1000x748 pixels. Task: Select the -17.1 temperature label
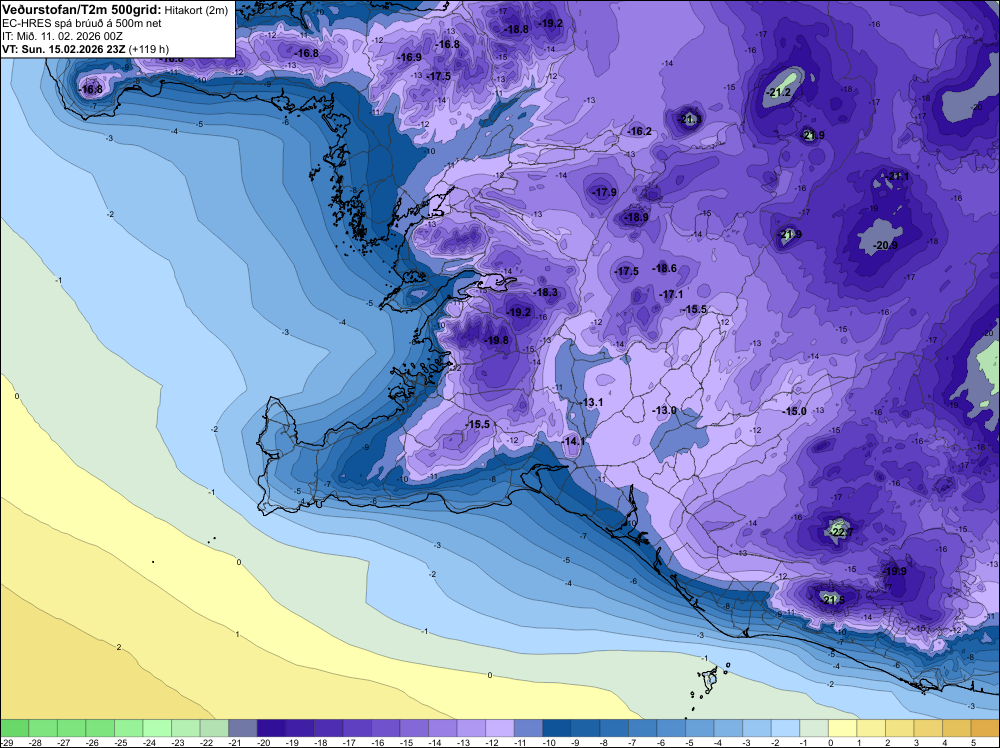[x=671, y=294]
